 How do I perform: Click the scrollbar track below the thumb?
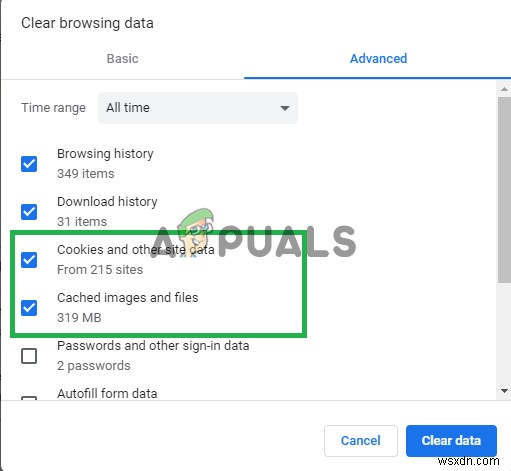504,334
